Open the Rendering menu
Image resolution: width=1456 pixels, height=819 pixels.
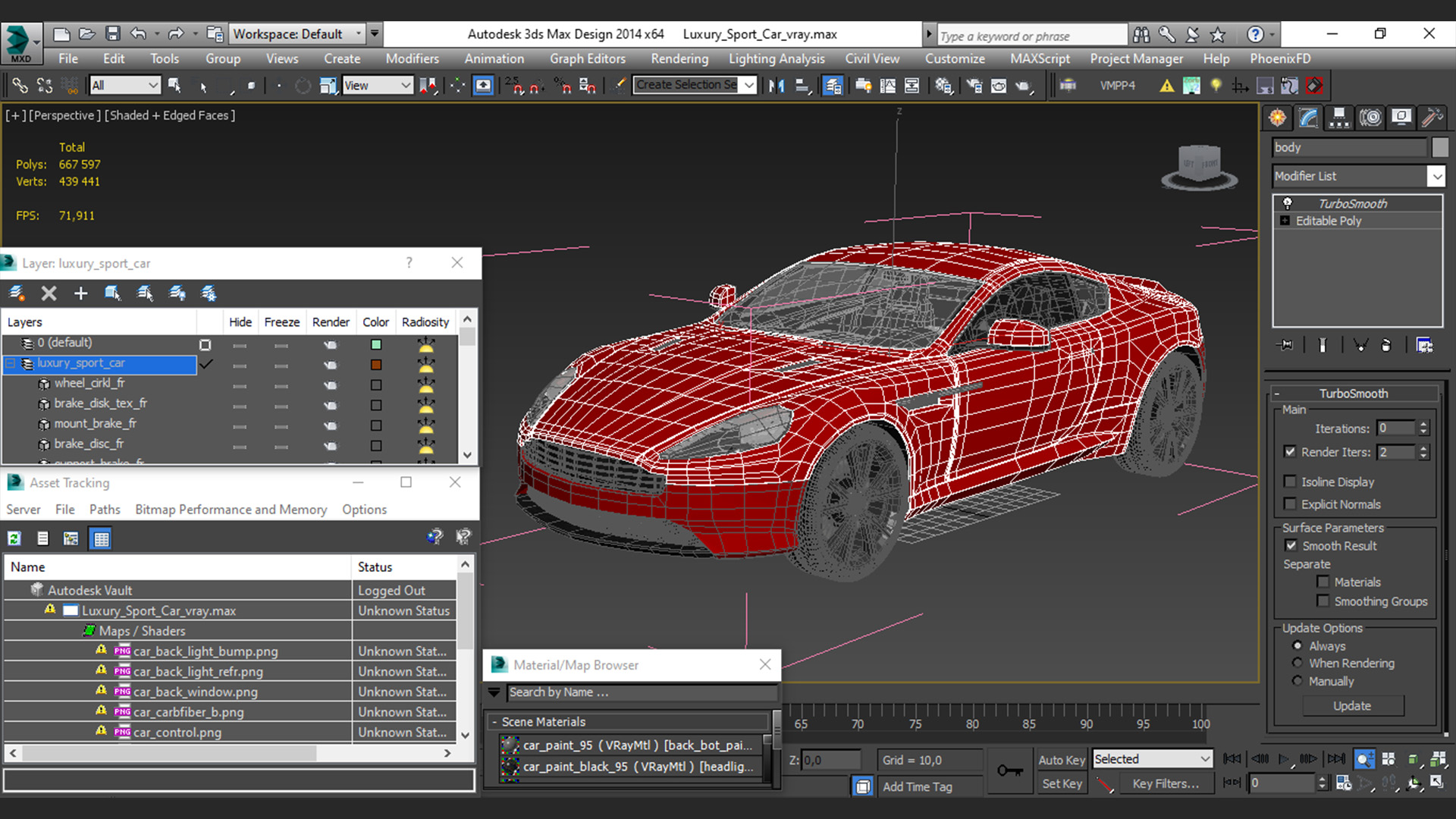(679, 58)
